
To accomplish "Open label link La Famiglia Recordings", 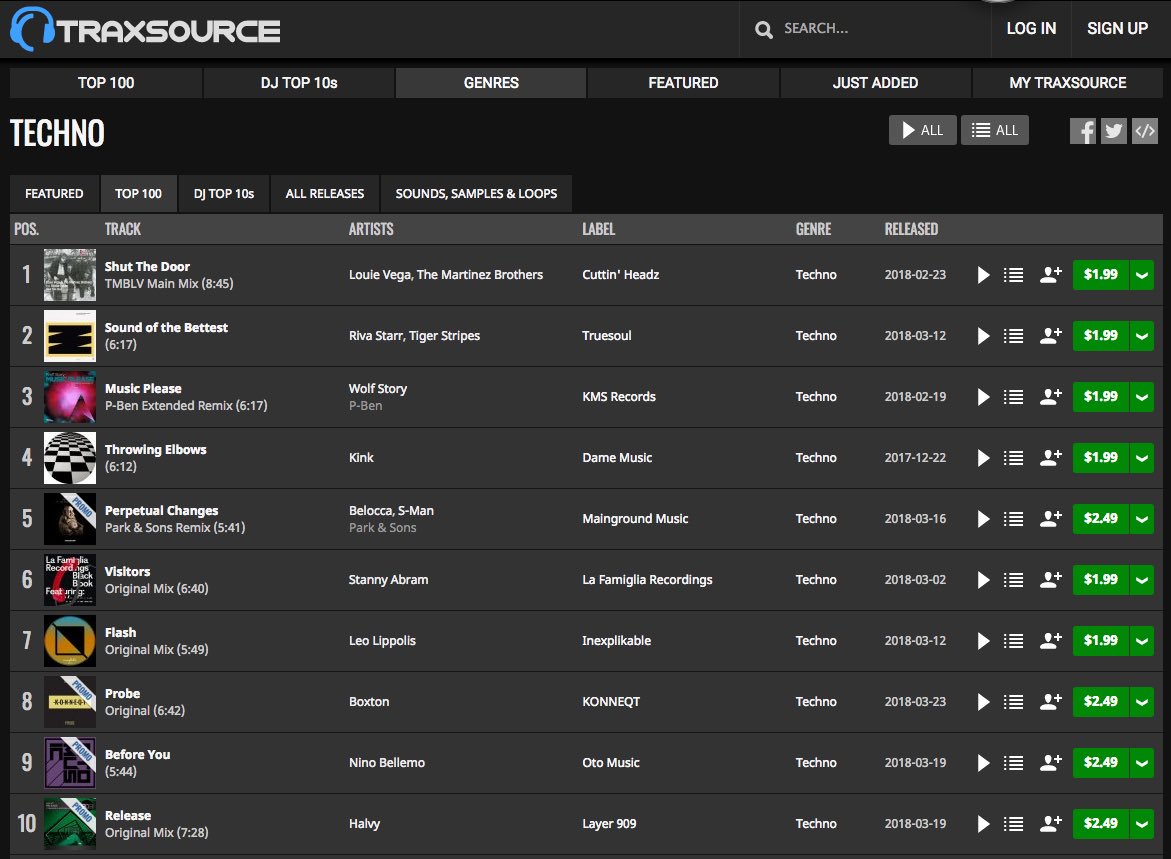I will [647, 580].
